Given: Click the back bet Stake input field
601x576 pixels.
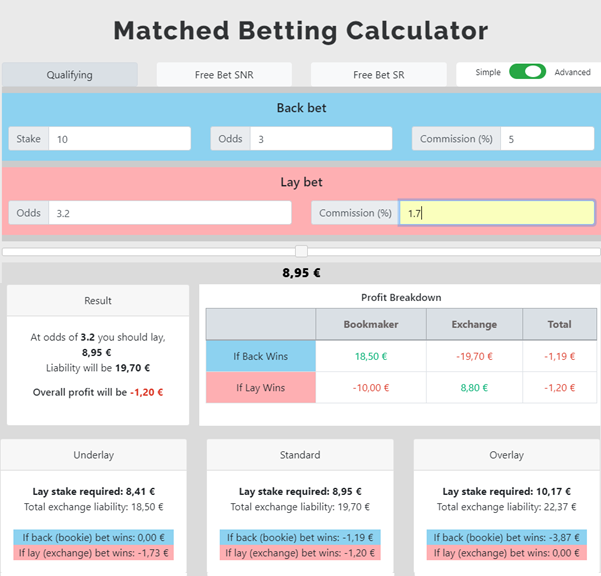Looking at the screenshot, I should pos(120,139).
